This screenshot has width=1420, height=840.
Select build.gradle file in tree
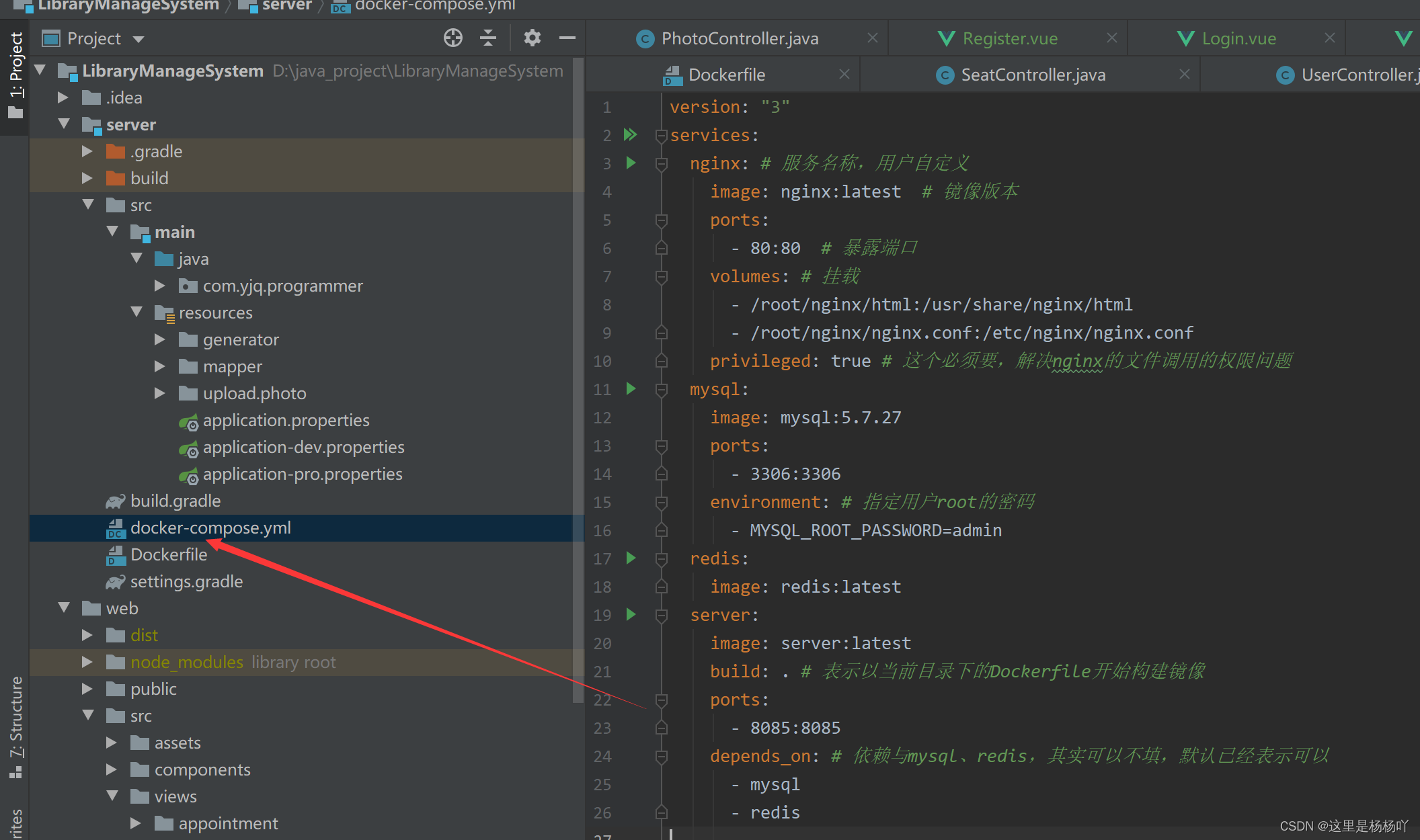point(175,501)
